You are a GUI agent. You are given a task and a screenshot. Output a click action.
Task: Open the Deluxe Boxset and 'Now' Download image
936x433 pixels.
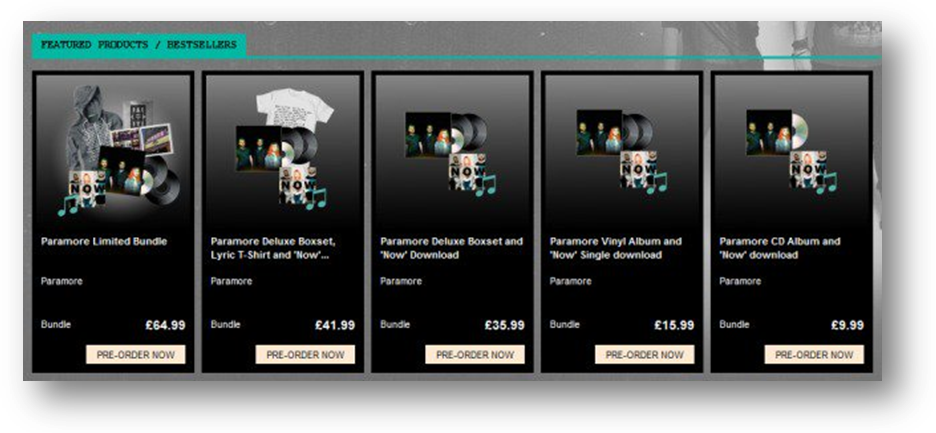coord(454,154)
